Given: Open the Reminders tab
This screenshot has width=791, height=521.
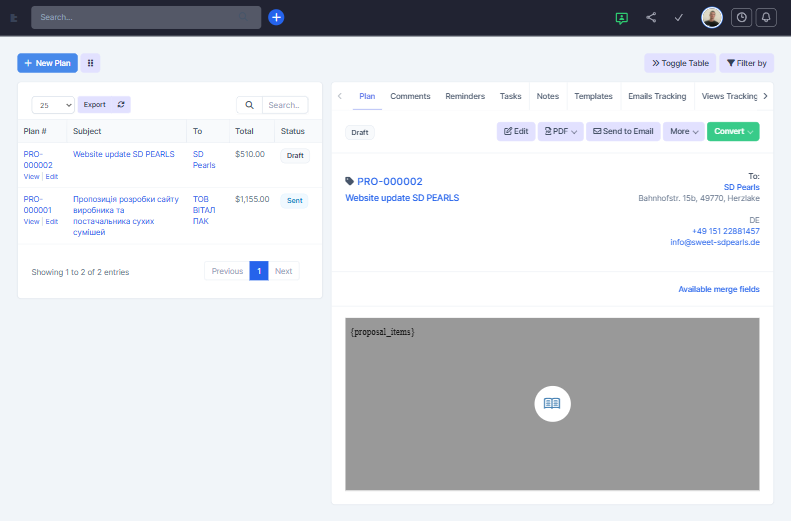Looking at the screenshot, I should tap(465, 96).
